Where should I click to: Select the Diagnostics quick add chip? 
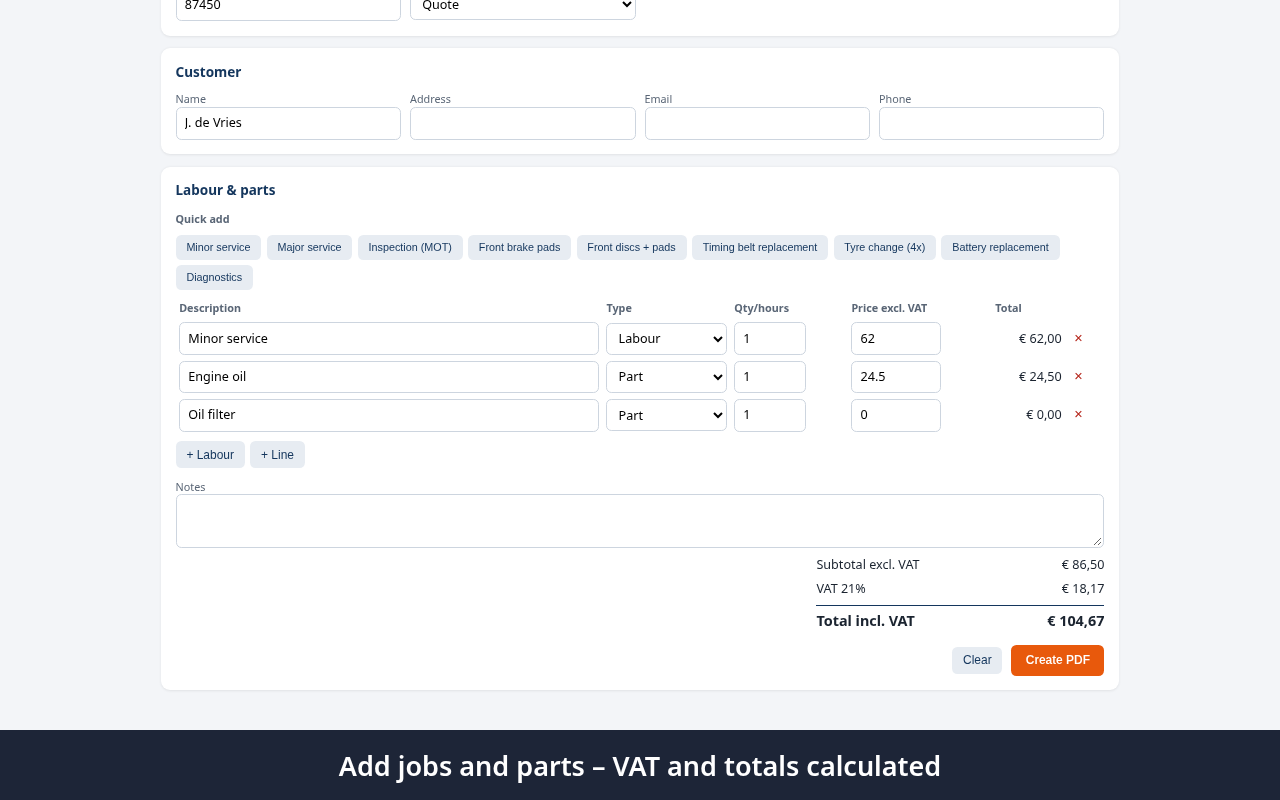[214, 277]
